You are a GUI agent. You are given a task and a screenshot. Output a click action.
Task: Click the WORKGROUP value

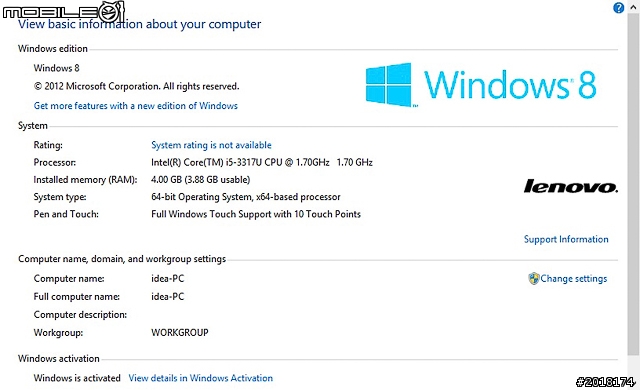(180, 332)
